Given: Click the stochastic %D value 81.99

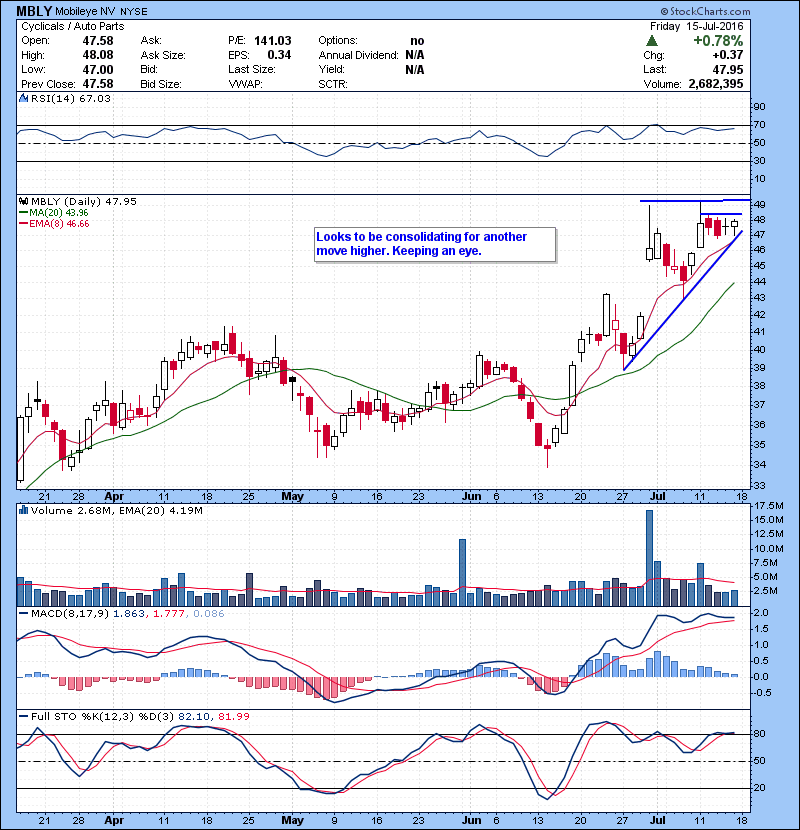Looking at the screenshot, I should pos(233,716).
